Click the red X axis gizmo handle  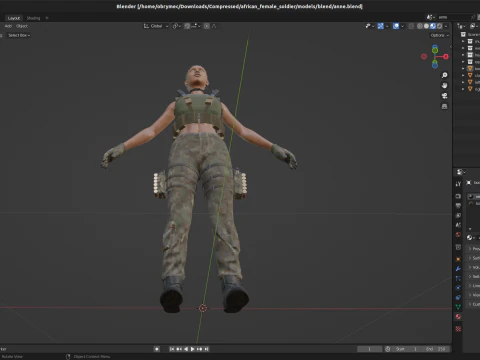point(446,57)
